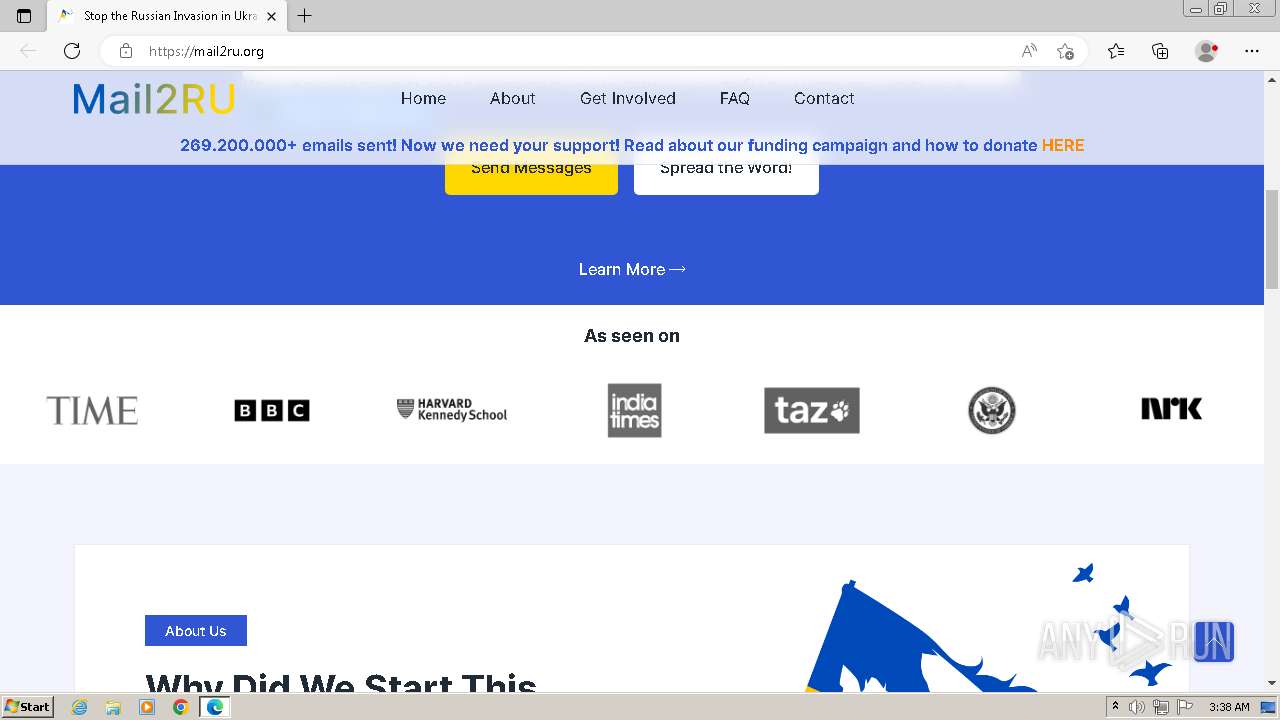Click the page vertical scrollbar thumb
This screenshot has width=1280, height=720.
pyautogui.click(x=1272, y=238)
